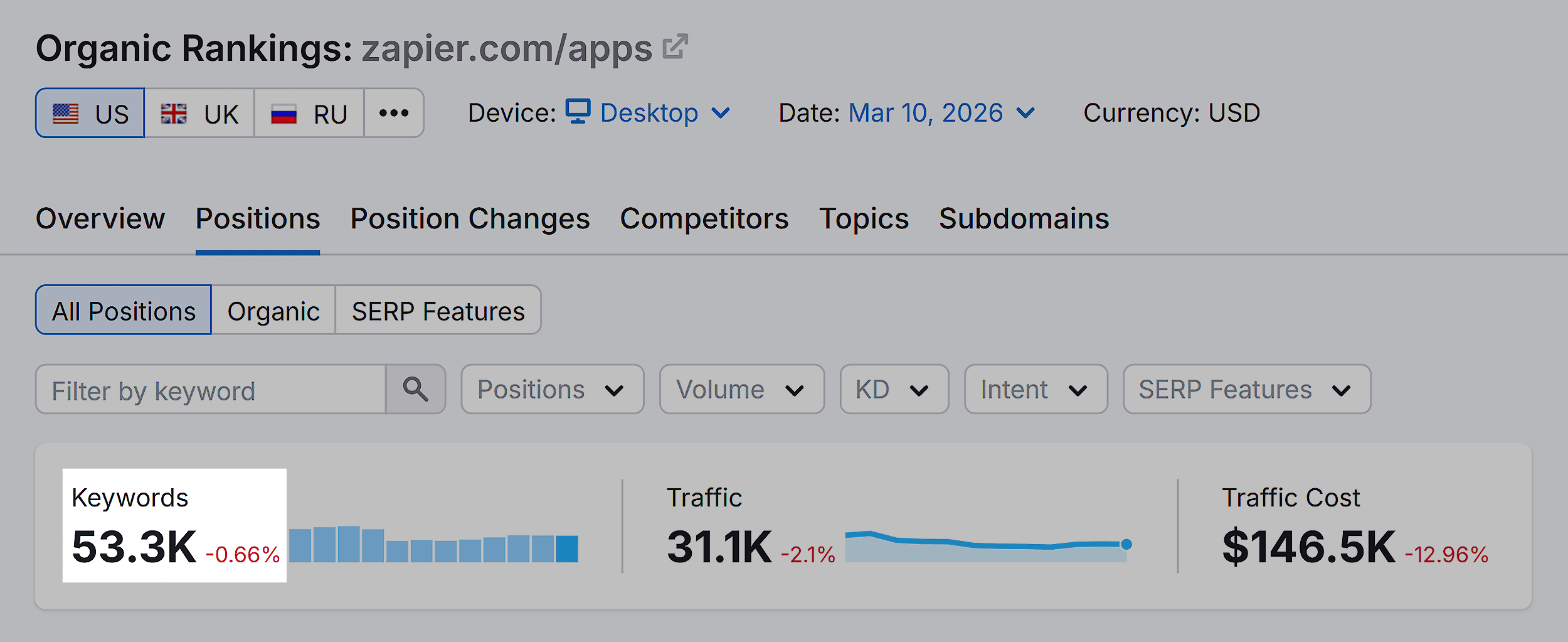Open the Position Changes tab
This screenshot has width=1568, height=642.
click(470, 218)
